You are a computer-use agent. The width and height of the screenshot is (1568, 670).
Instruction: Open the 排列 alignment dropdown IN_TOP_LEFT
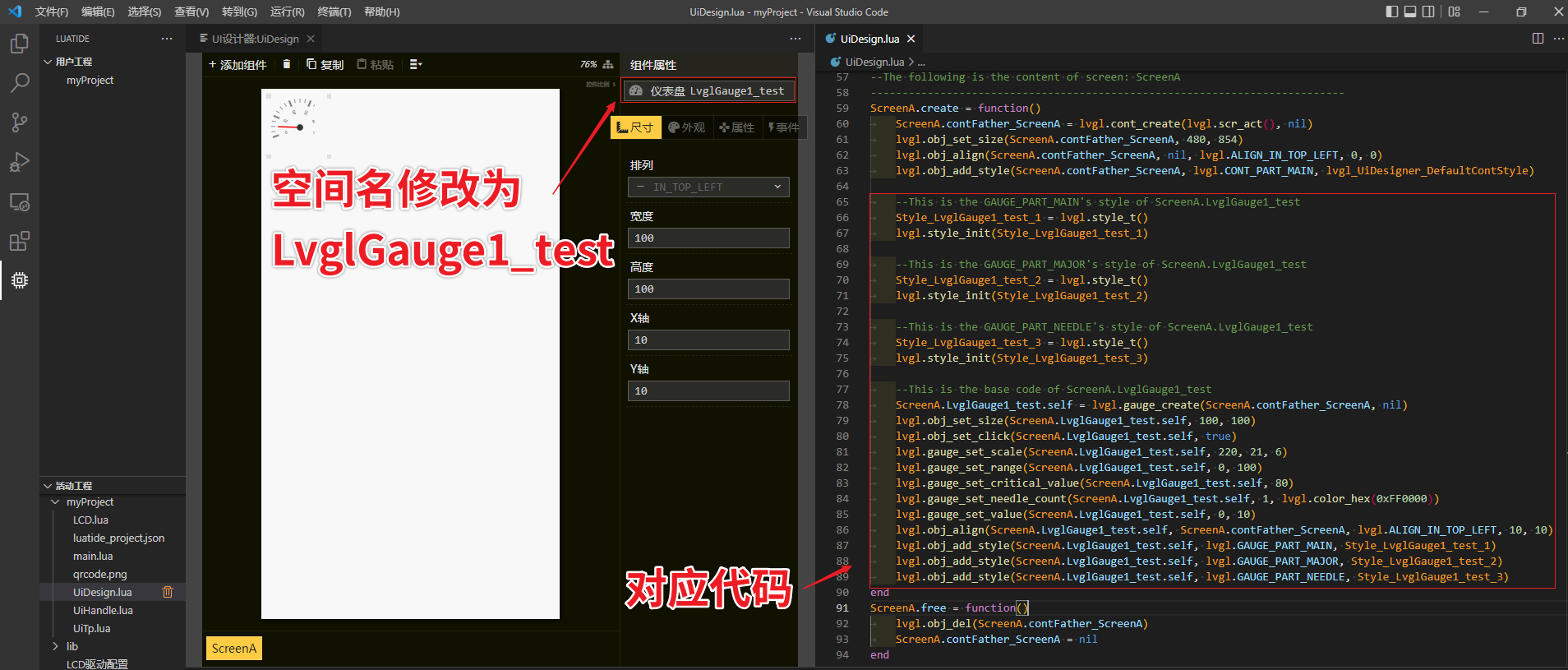tap(708, 187)
